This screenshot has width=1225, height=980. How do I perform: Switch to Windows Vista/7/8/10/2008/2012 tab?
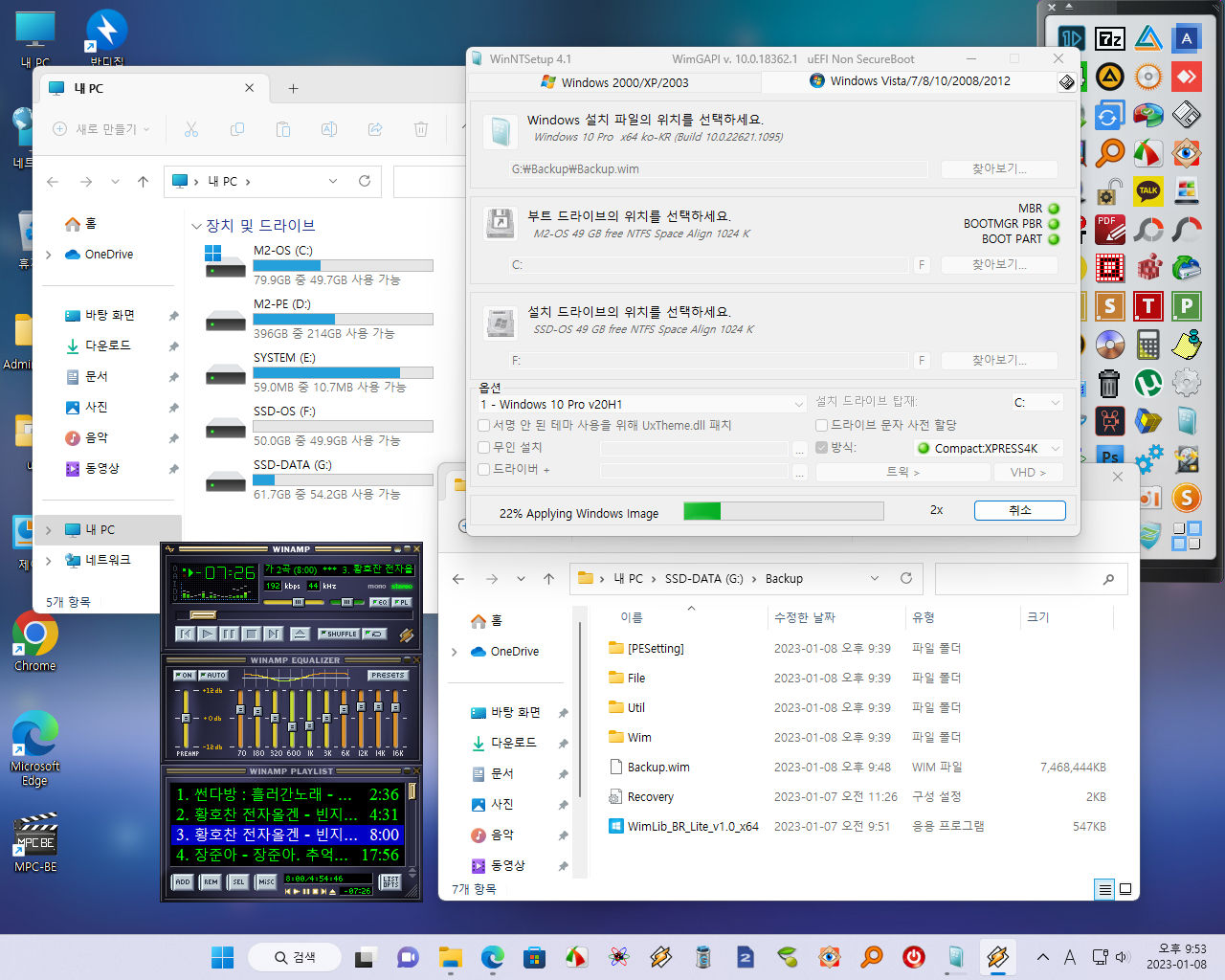909,81
